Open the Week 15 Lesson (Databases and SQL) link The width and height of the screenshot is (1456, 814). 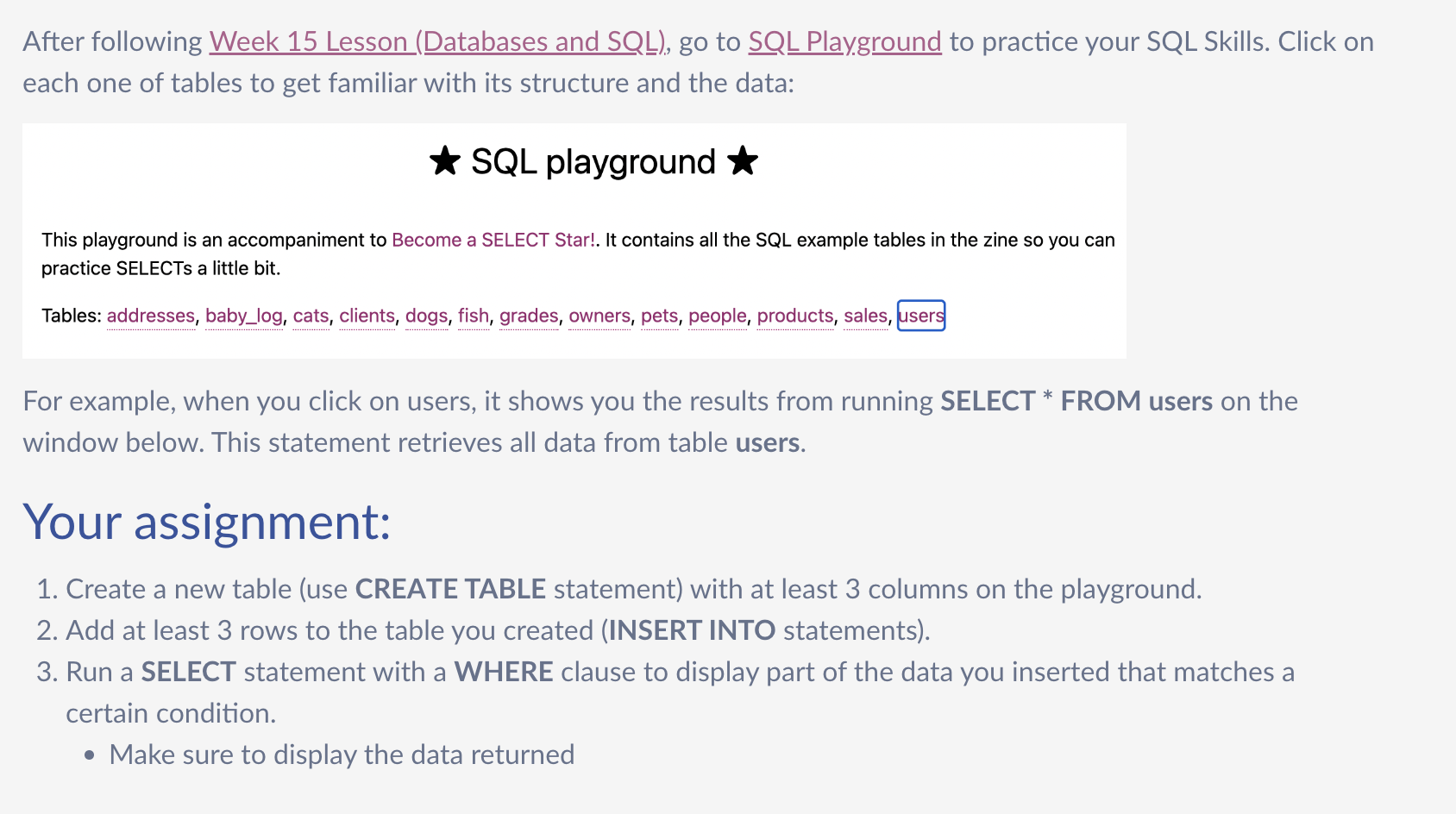point(435,41)
